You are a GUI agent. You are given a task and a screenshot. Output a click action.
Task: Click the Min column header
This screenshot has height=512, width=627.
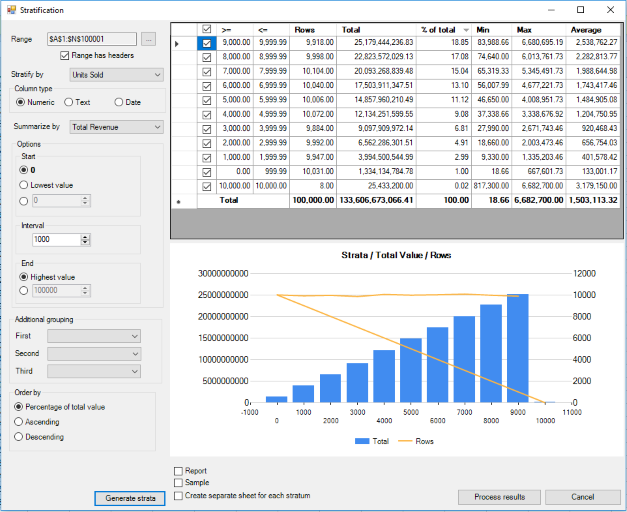click(491, 30)
